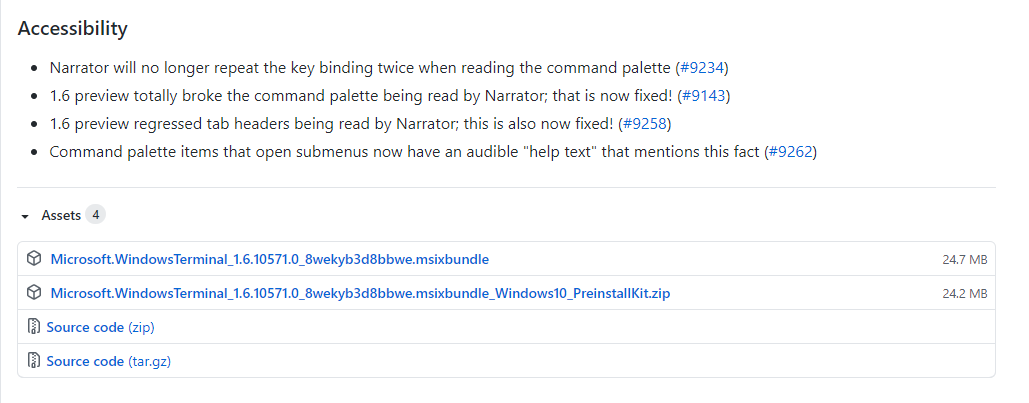Click the 24.2 MB file size label

point(965,294)
